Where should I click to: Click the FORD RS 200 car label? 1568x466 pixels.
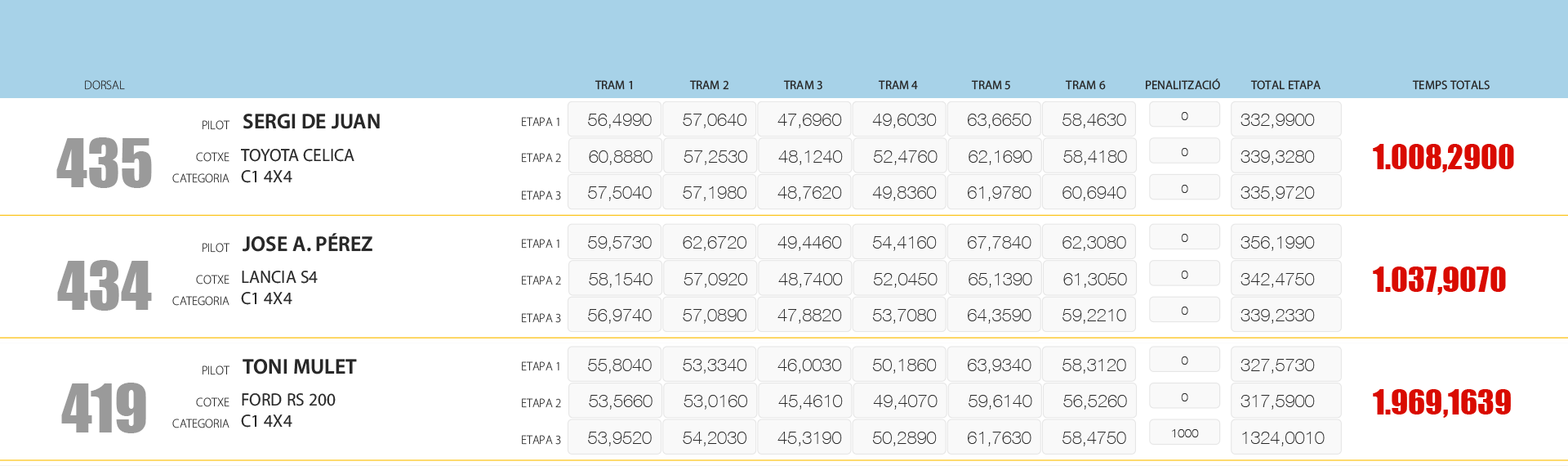287,400
